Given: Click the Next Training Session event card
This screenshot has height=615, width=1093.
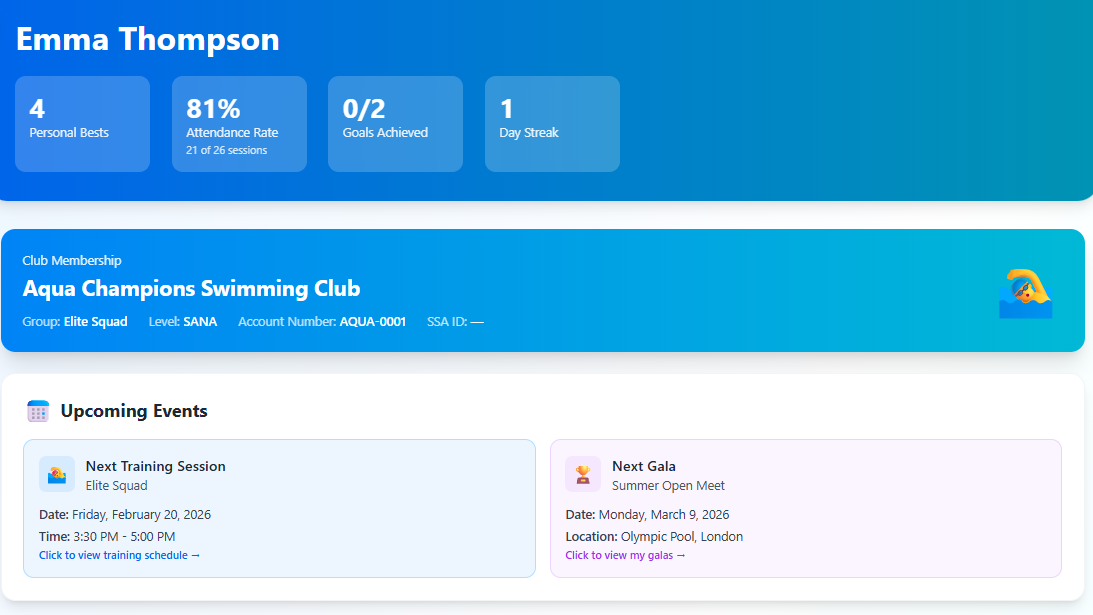Looking at the screenshot, I should (x=279, y=506).
